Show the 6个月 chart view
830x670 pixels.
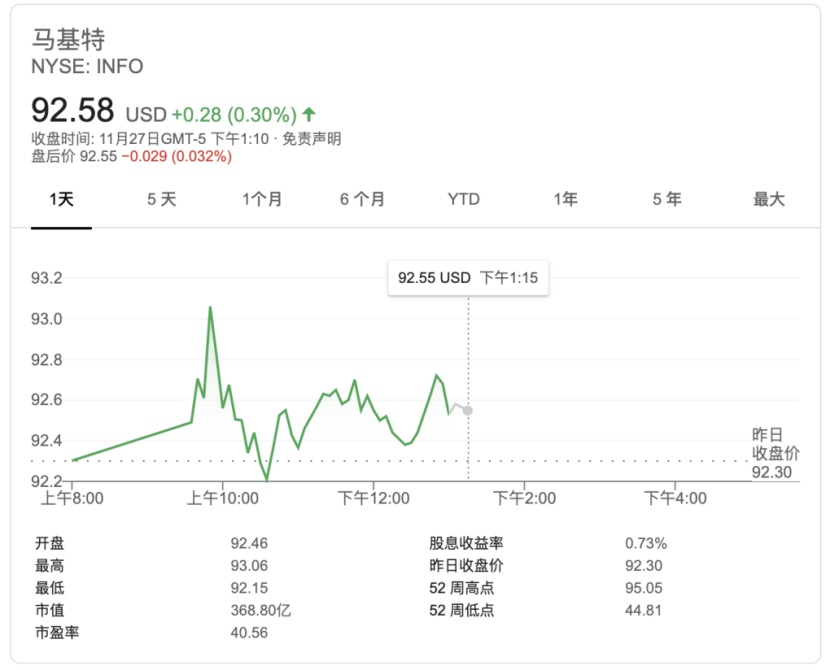pos(362,199)
